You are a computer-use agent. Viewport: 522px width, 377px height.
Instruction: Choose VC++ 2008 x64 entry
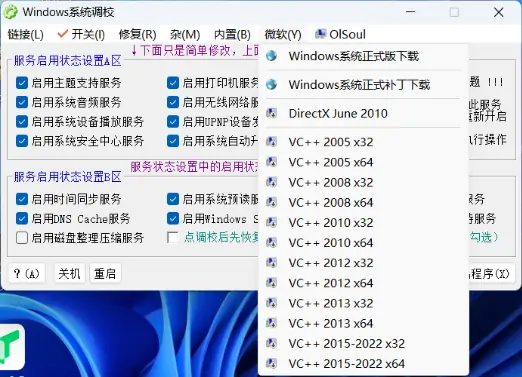[x=363, y=202]
